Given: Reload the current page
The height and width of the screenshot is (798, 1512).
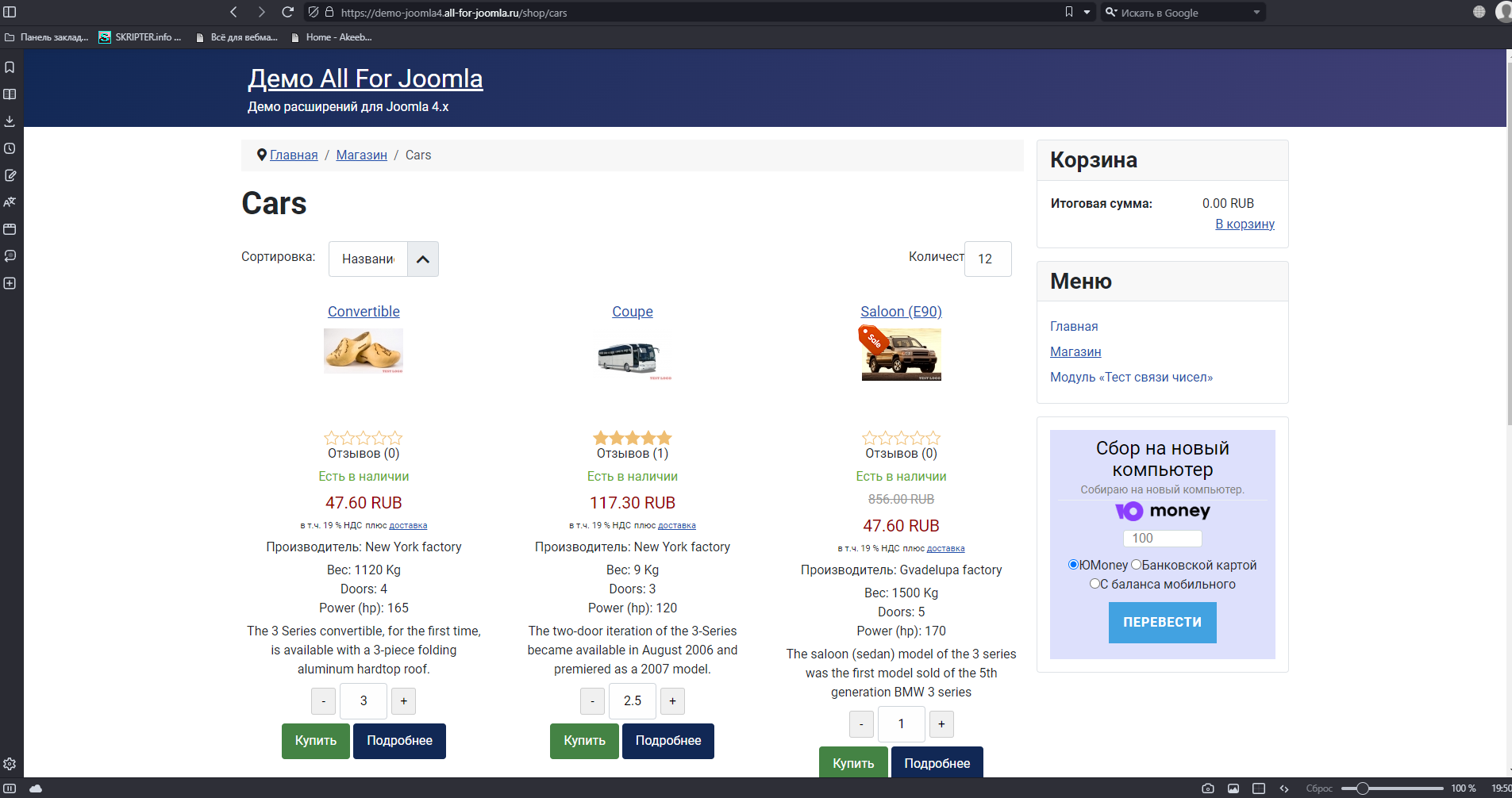Looking at the screenshot, I should (288, 12).
